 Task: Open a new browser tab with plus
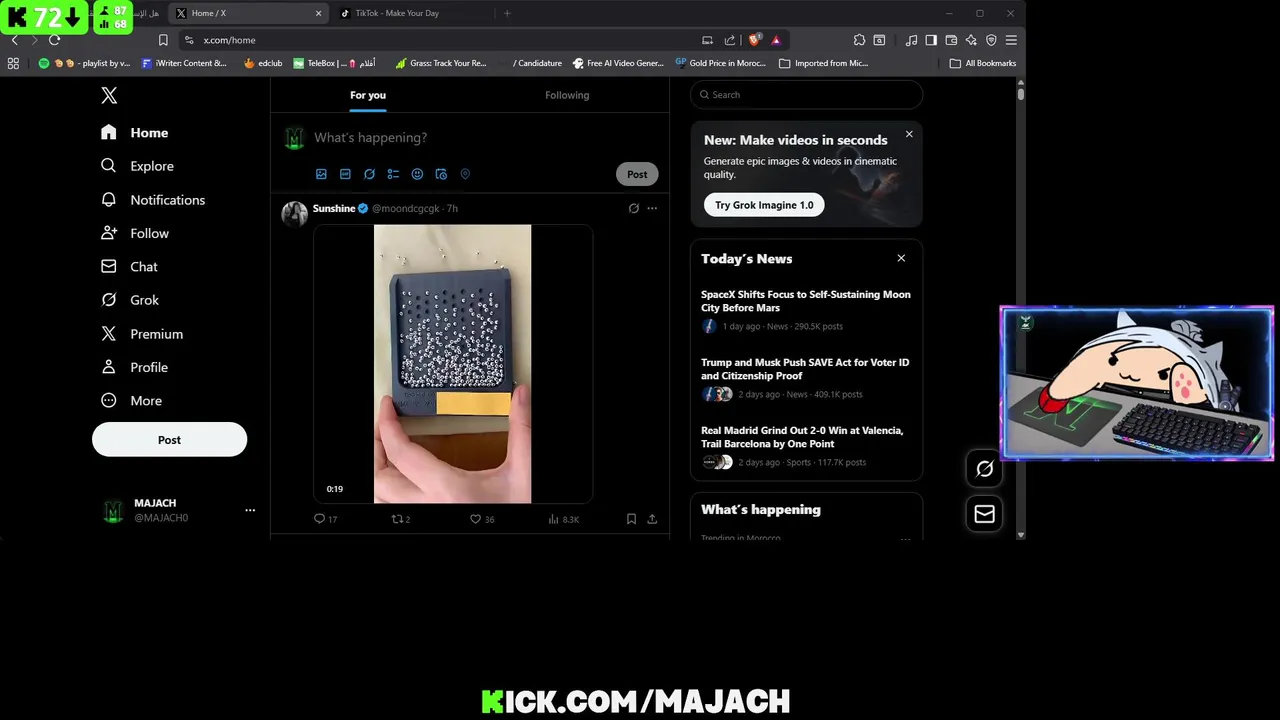507,13
